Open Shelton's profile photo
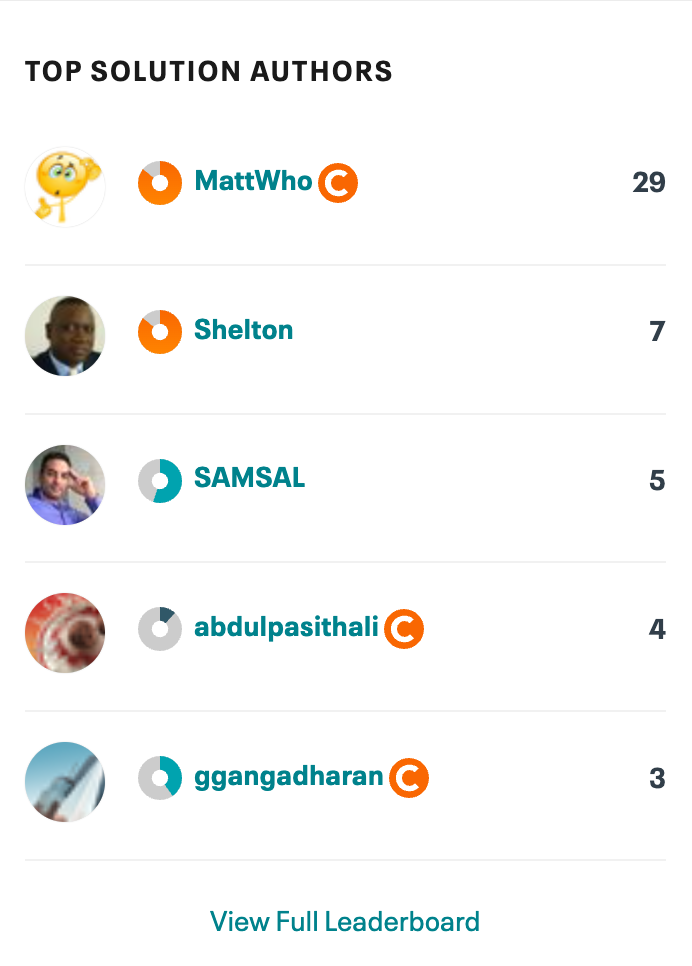Screen dimensions: 692x966 click(65, 336)
